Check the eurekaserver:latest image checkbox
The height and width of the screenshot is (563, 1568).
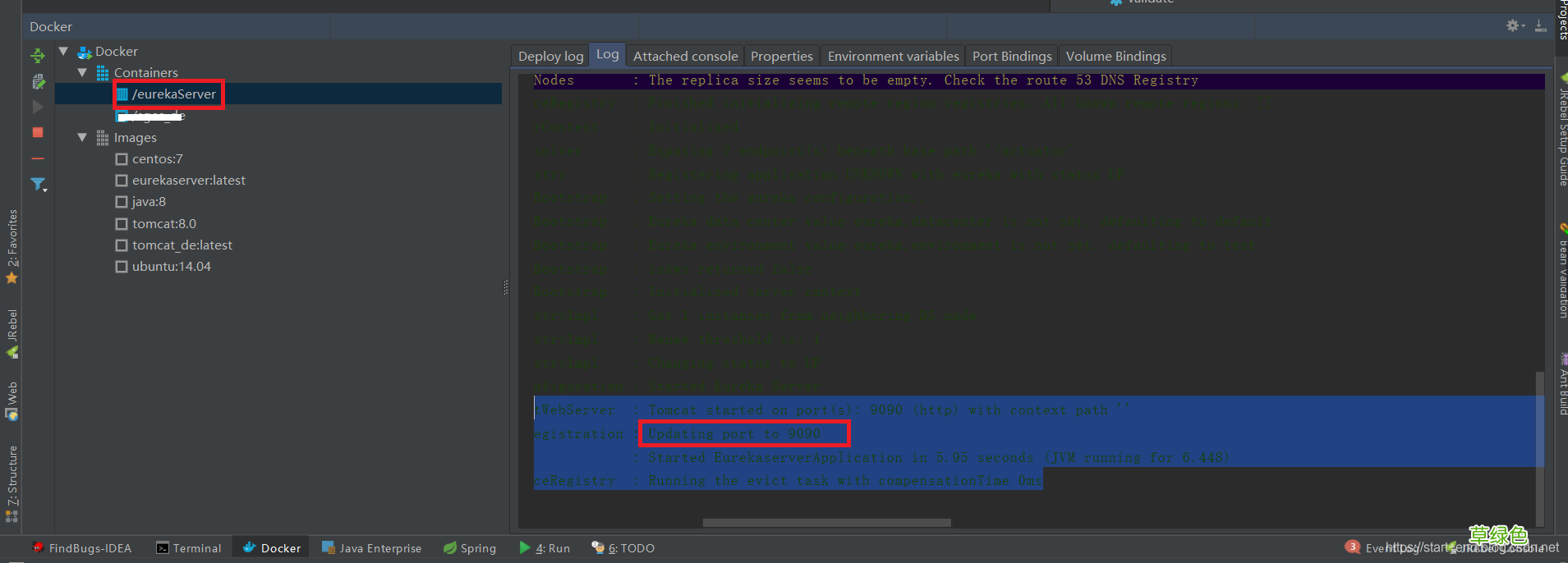click(x=122, y=181)
